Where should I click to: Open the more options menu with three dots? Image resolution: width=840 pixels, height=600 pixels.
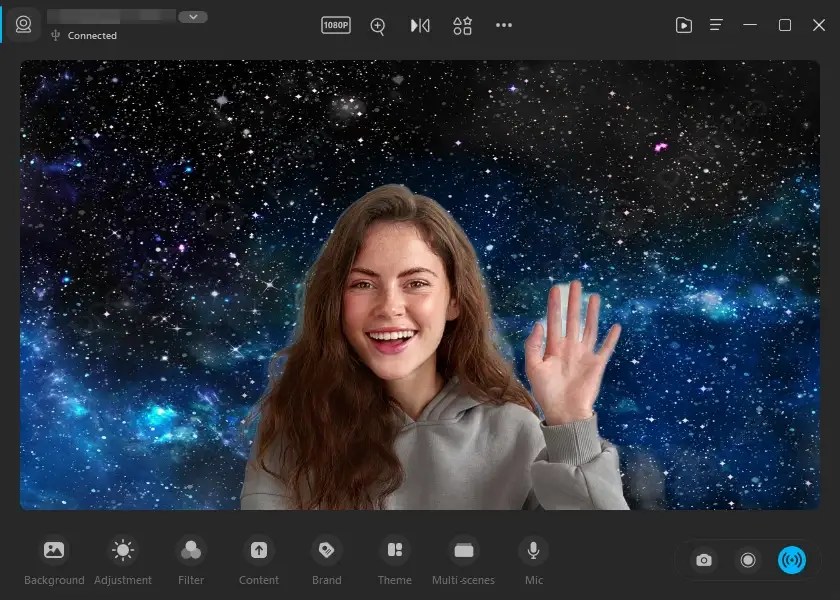(503, 25)
